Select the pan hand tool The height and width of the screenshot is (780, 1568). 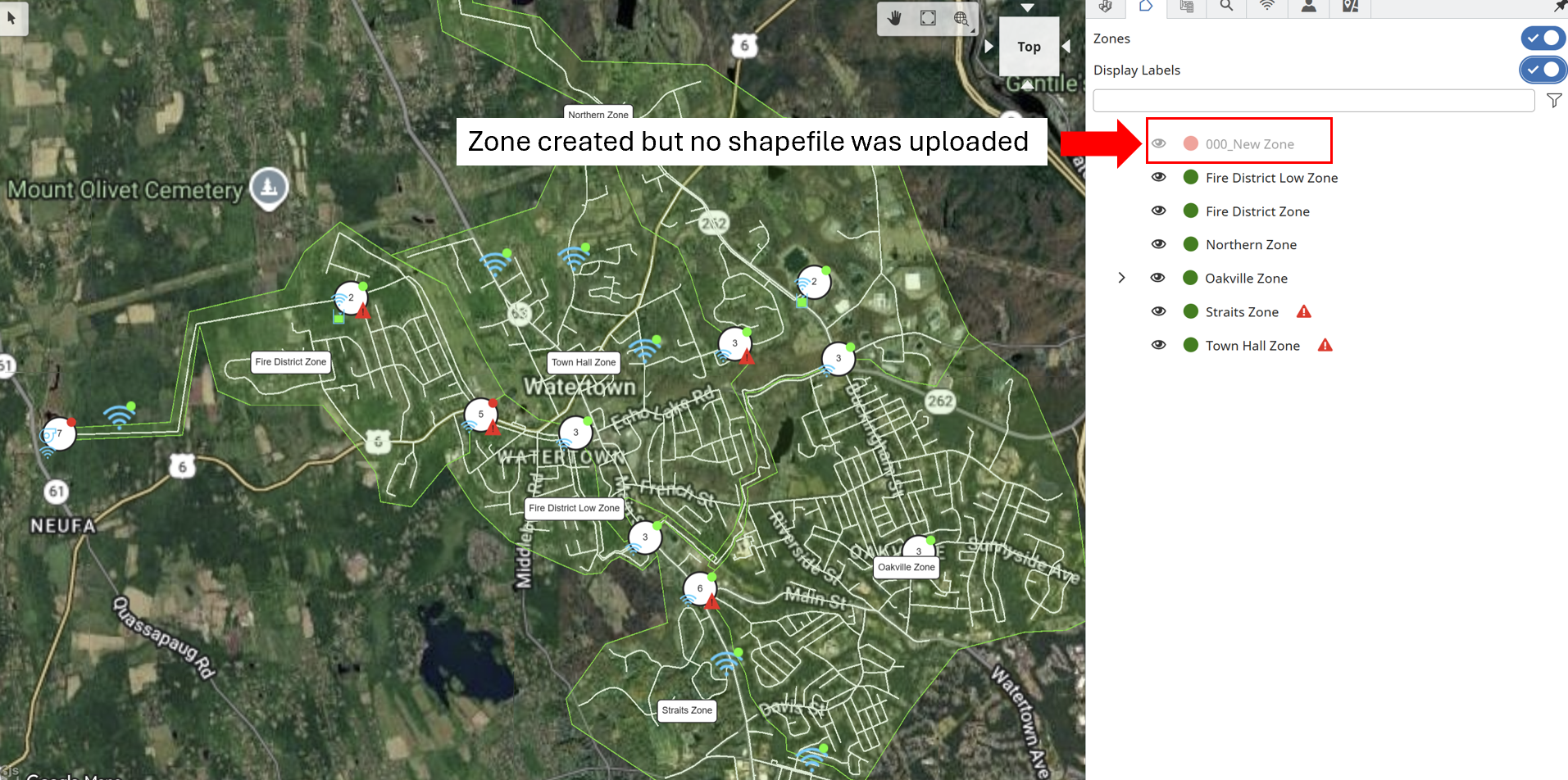[894, 18]
